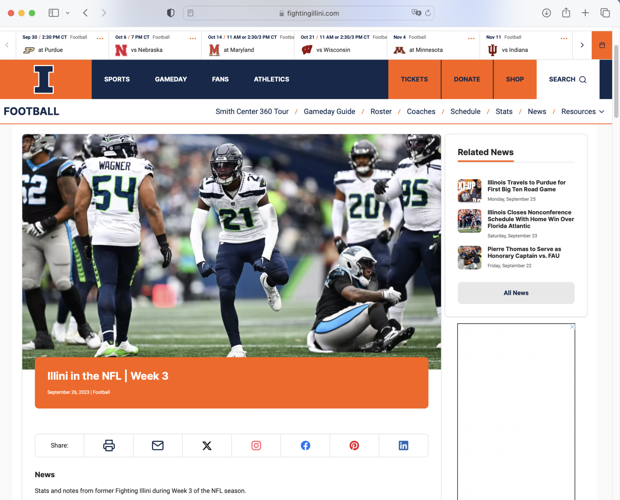Open the football News page
Image resolution: width=620 pixels, height=500 pixels.
pyautogui.click(x=537, y=111)
